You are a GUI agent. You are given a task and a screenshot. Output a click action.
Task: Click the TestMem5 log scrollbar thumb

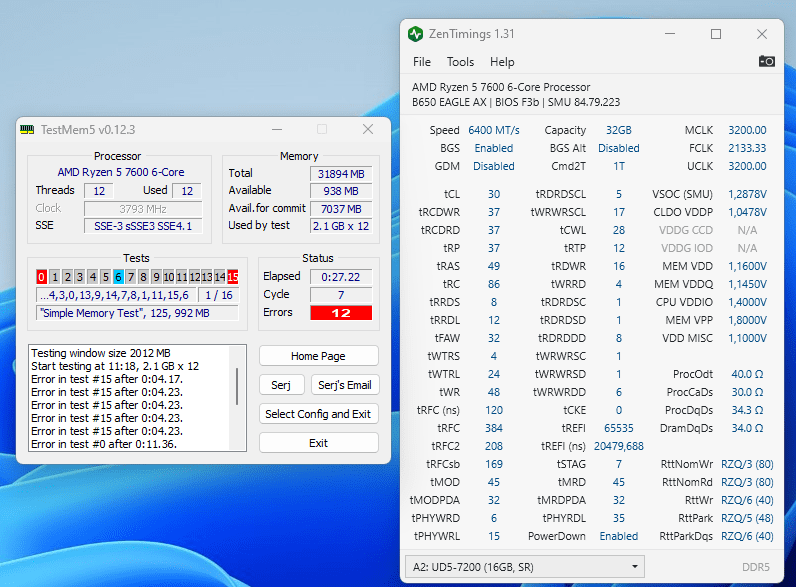(x=237, y=386)
